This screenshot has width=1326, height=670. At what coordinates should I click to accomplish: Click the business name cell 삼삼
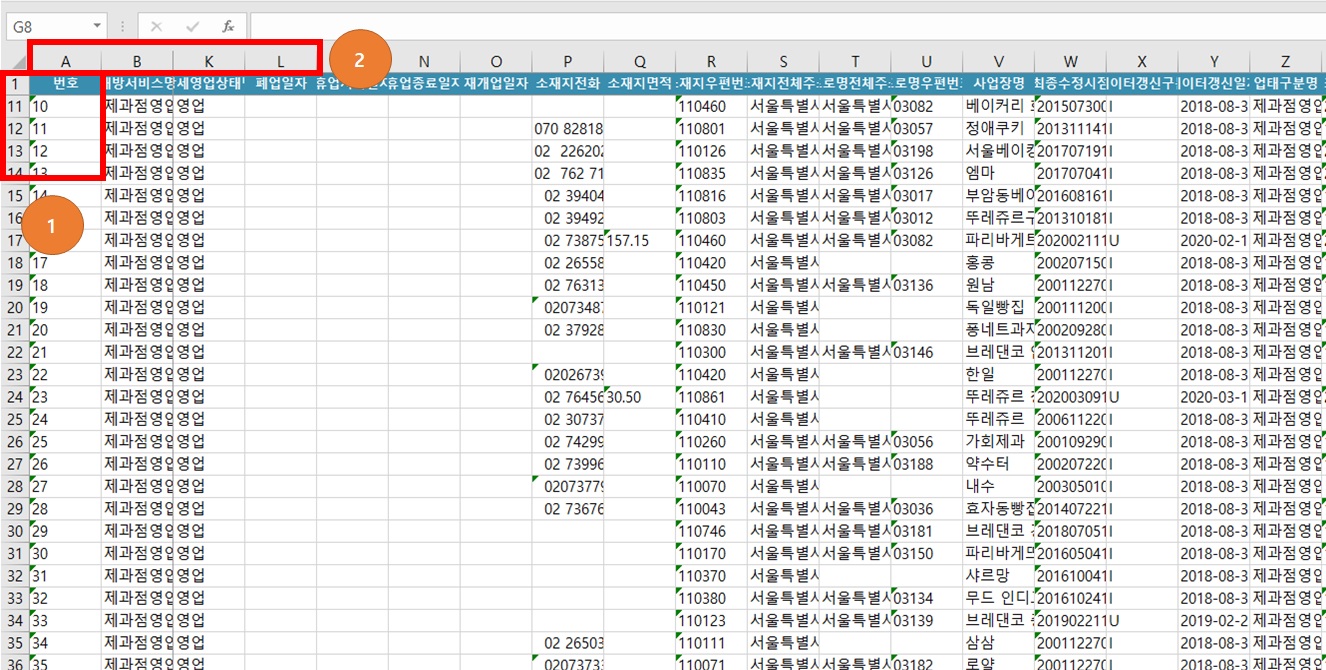click(999, 642)
